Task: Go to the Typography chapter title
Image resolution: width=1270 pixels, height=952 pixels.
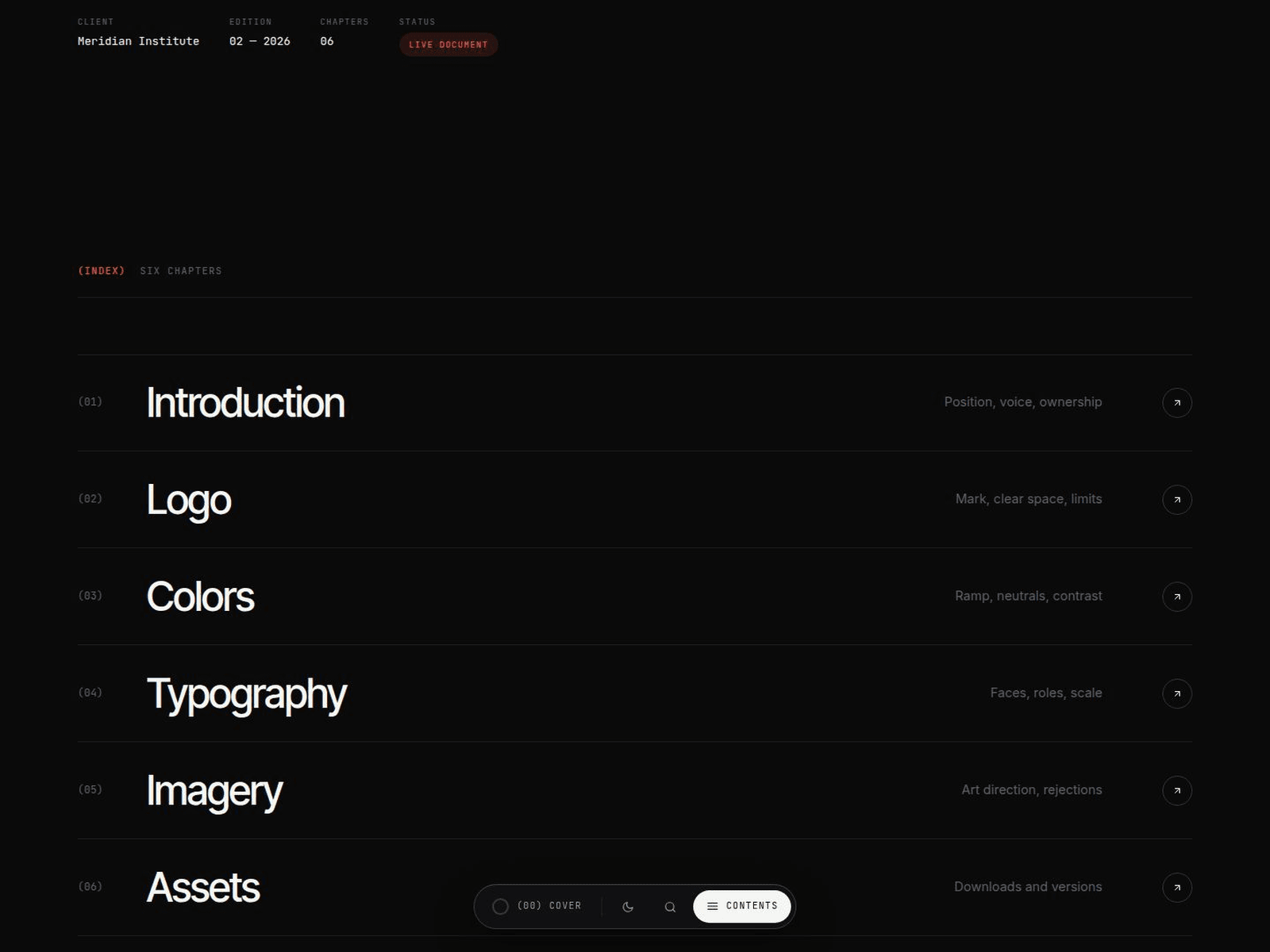Action: click(x=247, y=694)
